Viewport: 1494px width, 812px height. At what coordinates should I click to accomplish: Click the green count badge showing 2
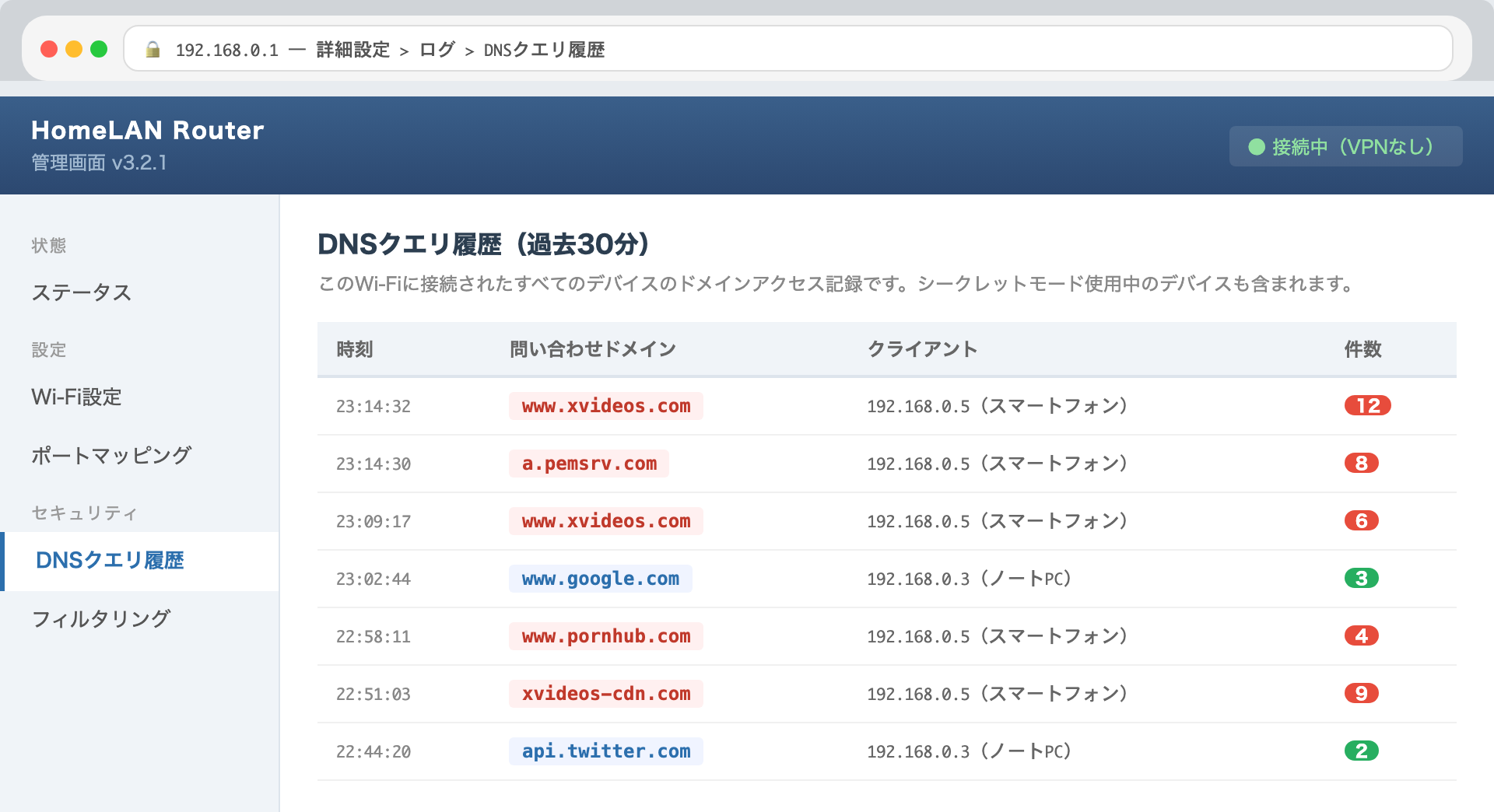pyautogui.click(x=1362, y=751)
